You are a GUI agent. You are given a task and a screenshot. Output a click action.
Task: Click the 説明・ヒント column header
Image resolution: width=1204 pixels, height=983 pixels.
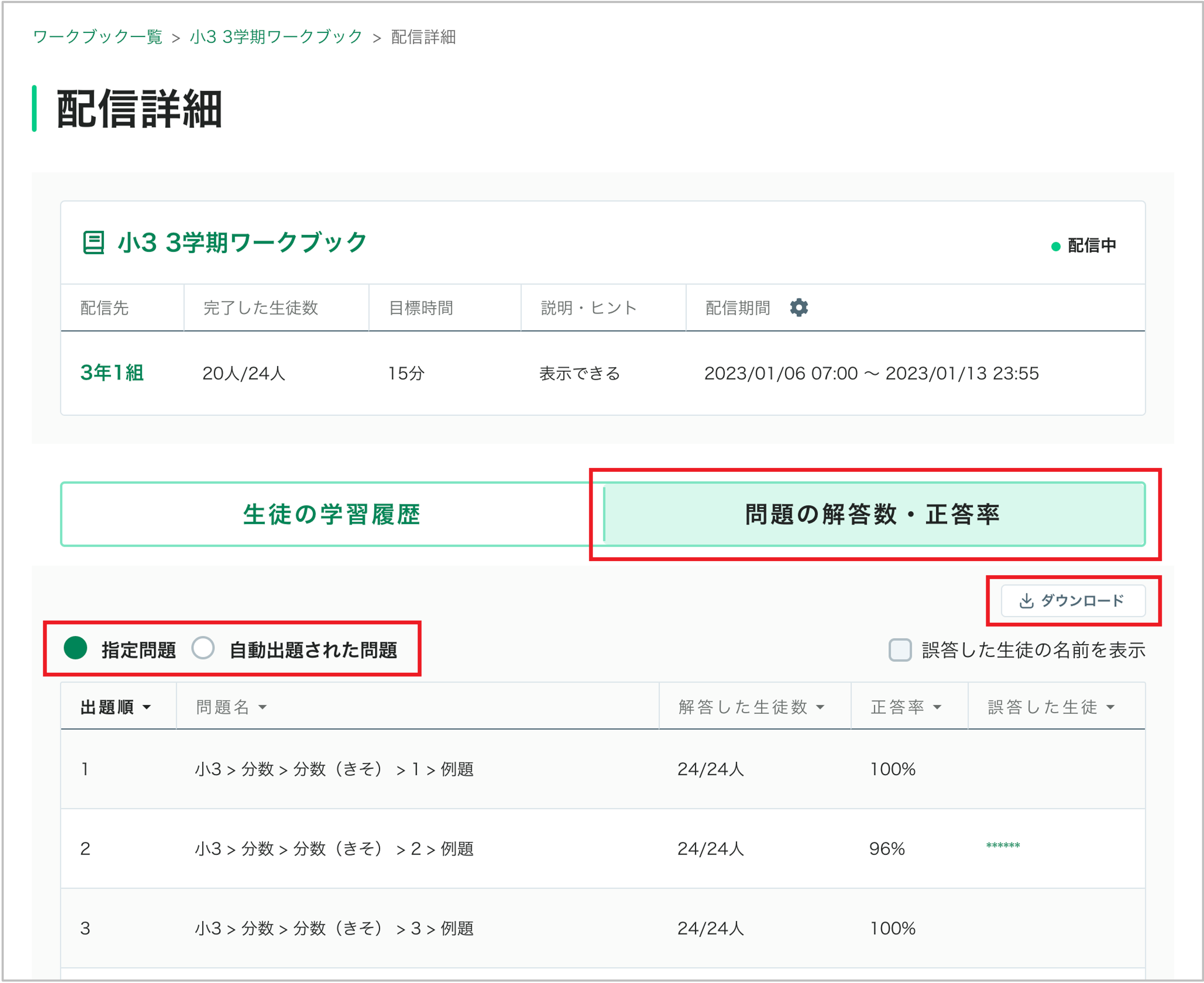click(588, 308)
